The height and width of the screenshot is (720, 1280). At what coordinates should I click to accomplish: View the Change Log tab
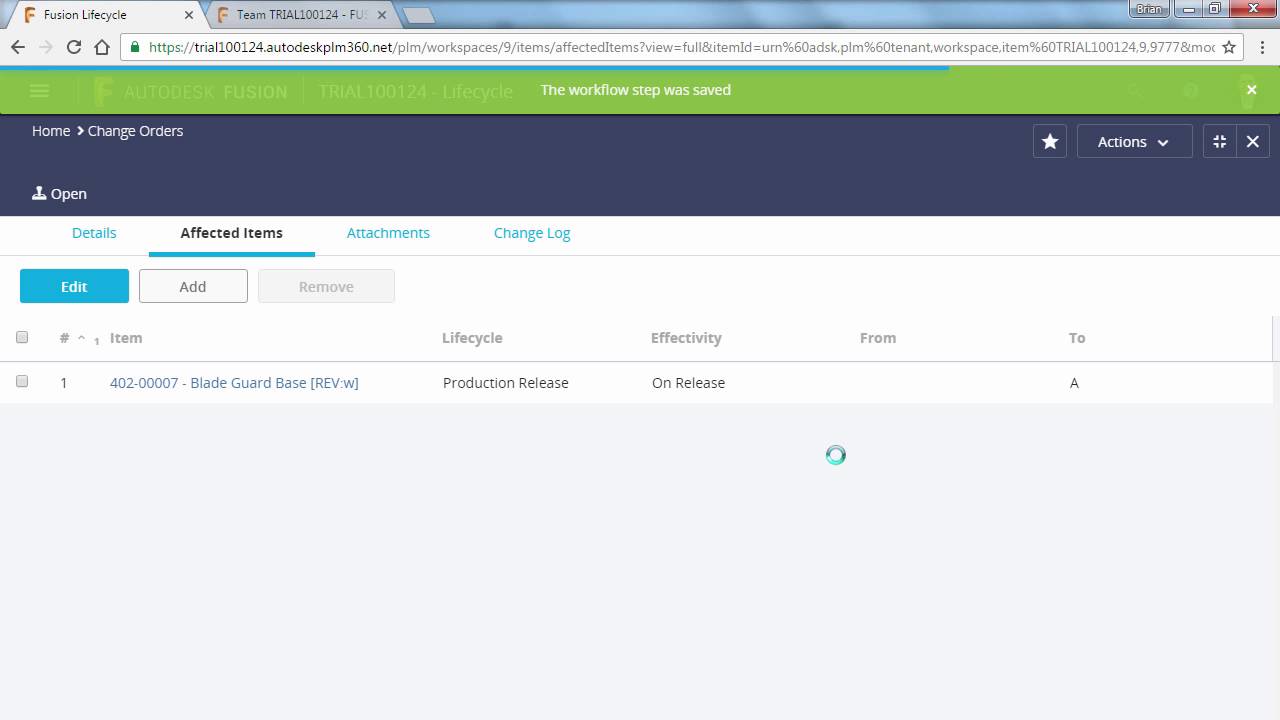pyautogui.click(x=532, y=233)
